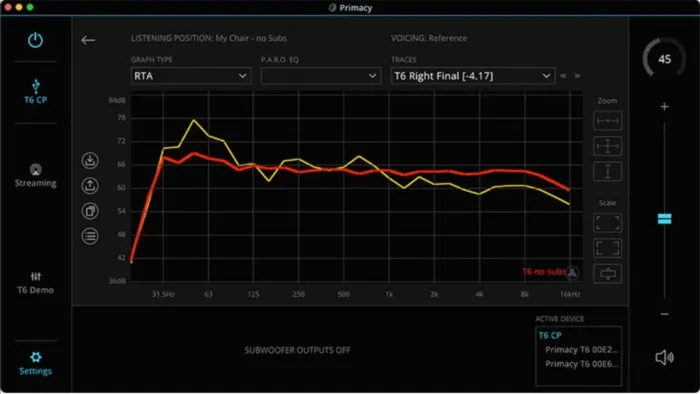Click the horizontal and vertical zoom button

[x=608, y=146]
